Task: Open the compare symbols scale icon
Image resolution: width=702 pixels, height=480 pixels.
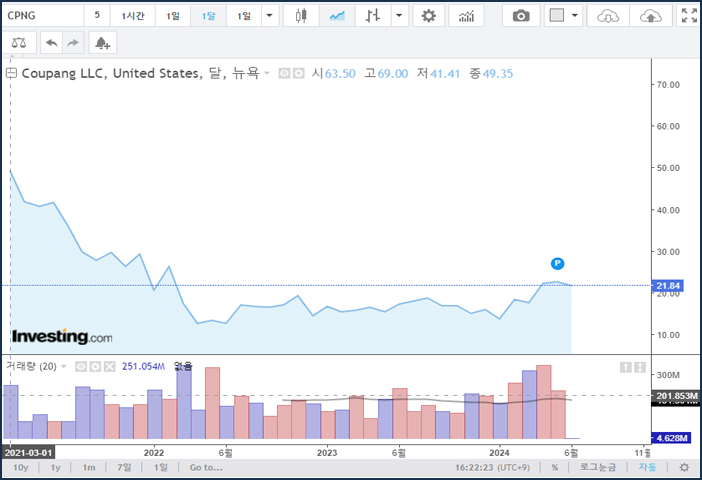Action: pos(19,43)
